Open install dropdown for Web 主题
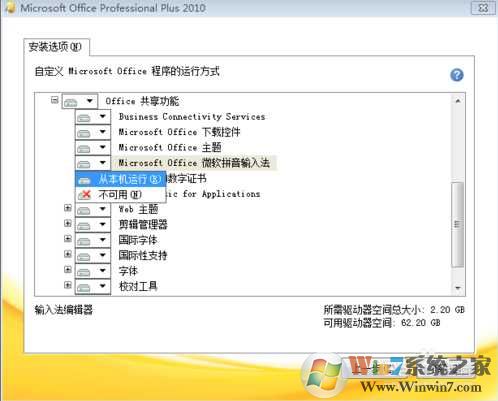This screenshot has height=401, width=498. pyautogui.click(x=93, y=210)
